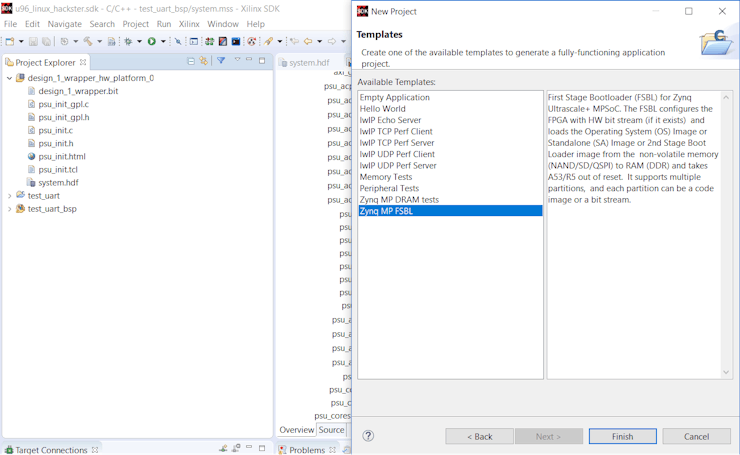Screen dimensions: 740x455
Task: Click Finish in New Project dialog
Action: click(x=622, y=437)
